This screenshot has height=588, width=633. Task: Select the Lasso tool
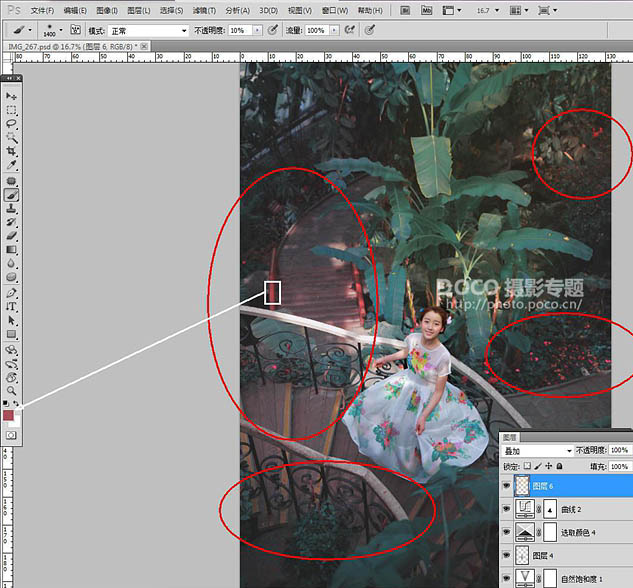coord(11,124)
